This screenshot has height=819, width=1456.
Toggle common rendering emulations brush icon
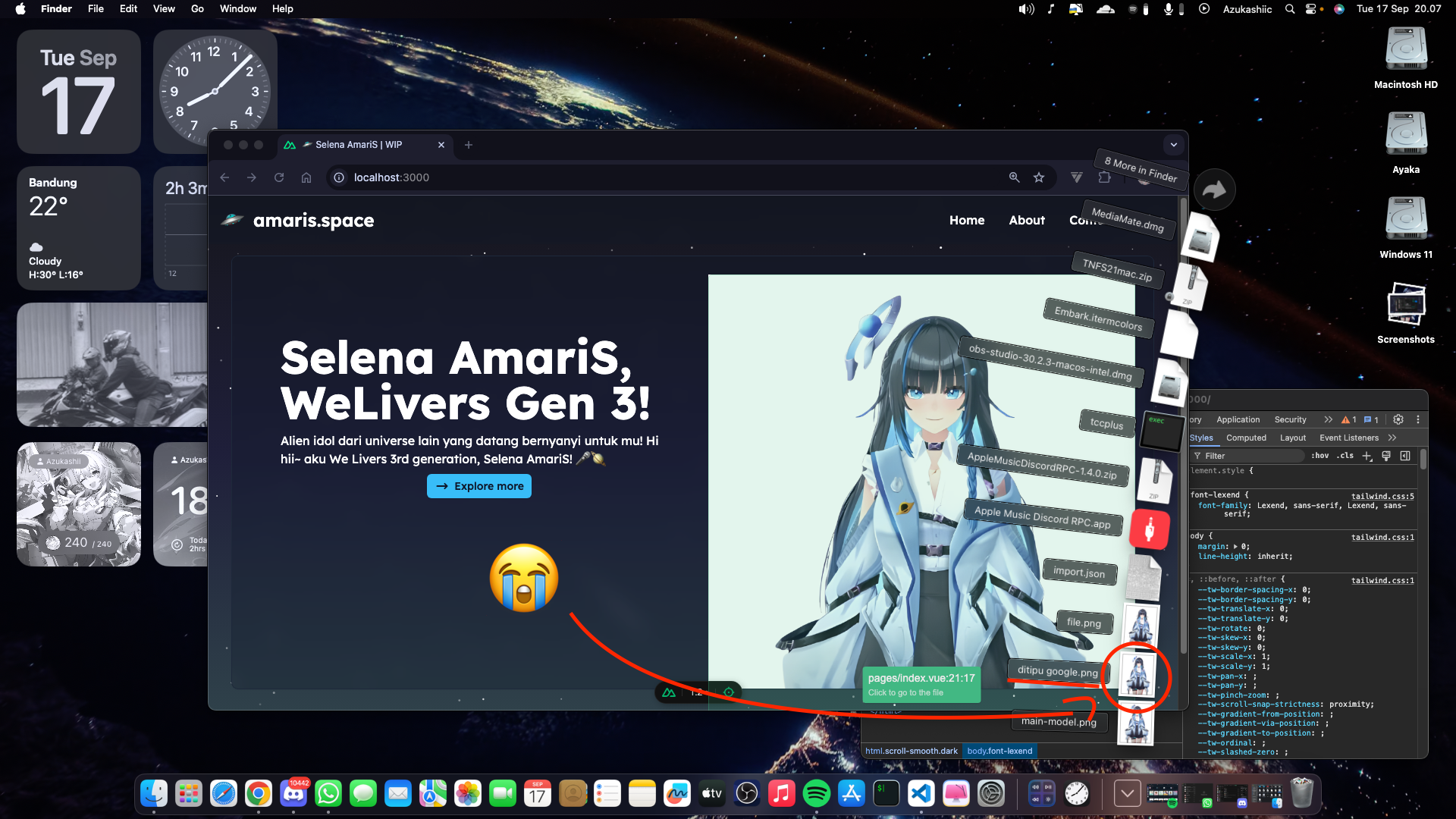(x=1386, y=456)
